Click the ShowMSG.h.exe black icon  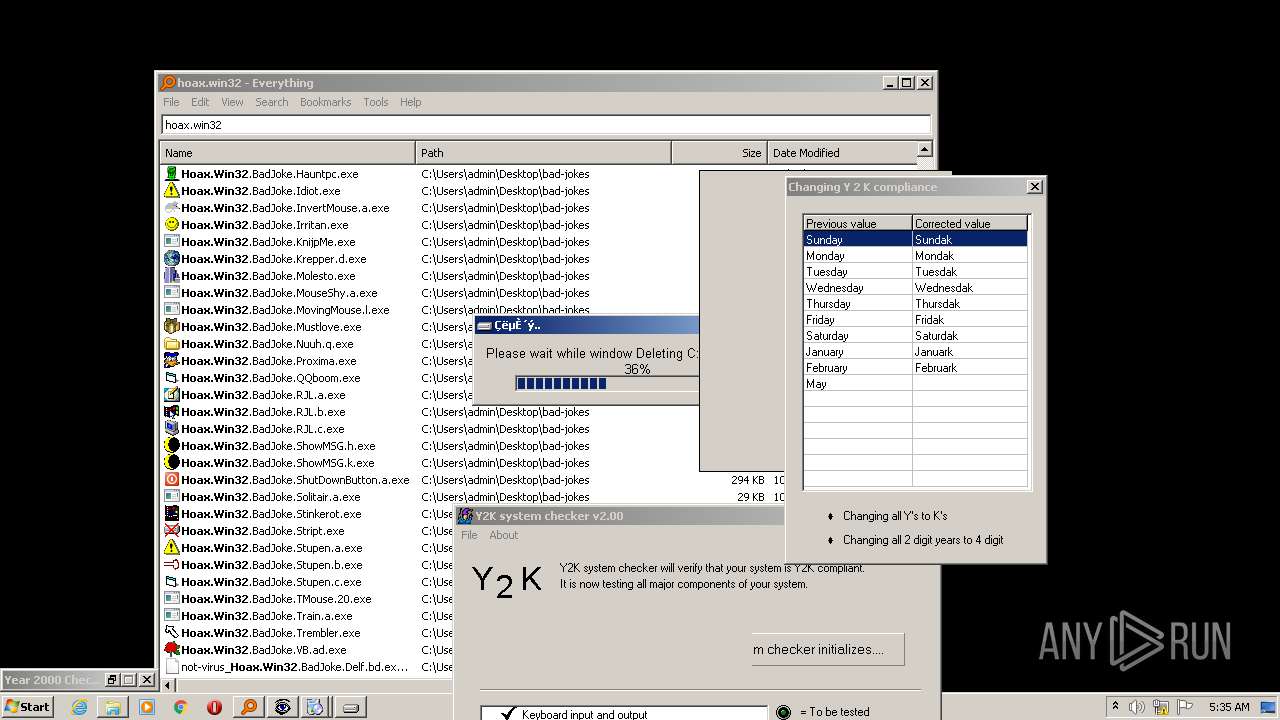tap(172, 446)
